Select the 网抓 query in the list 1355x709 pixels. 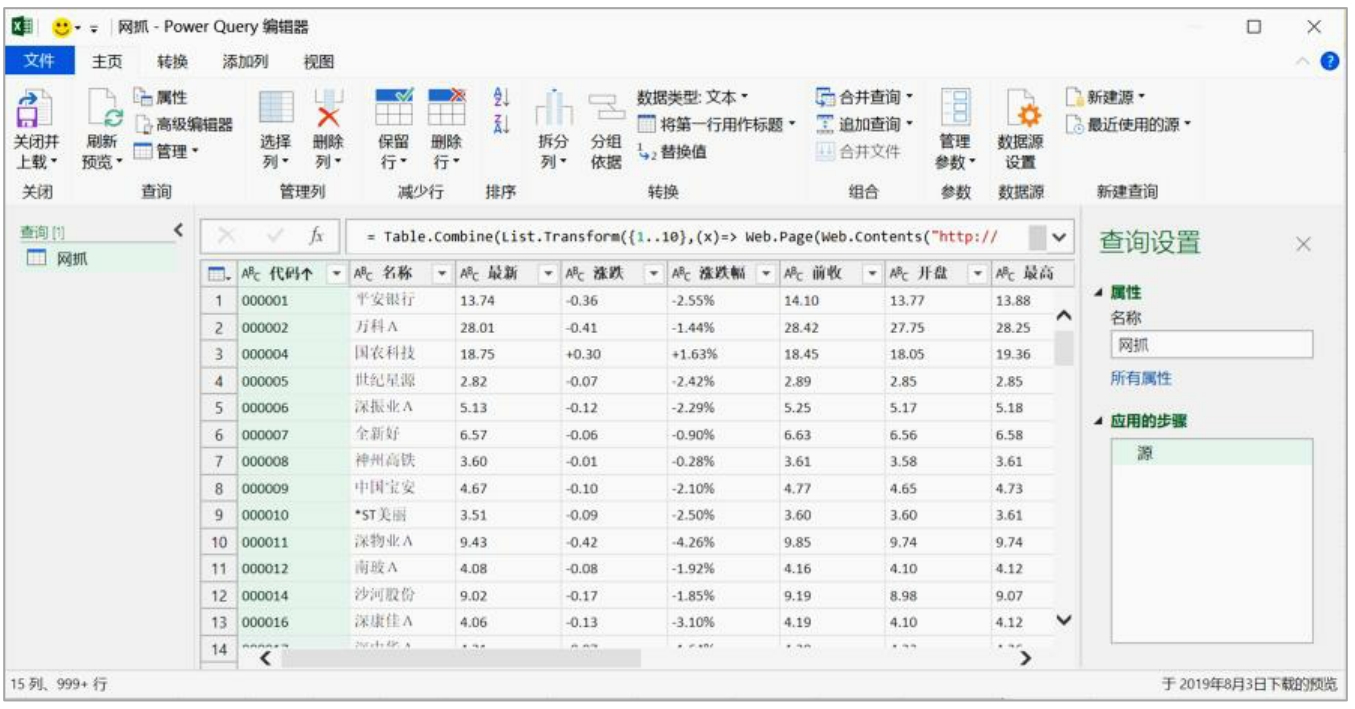(101, 259)
